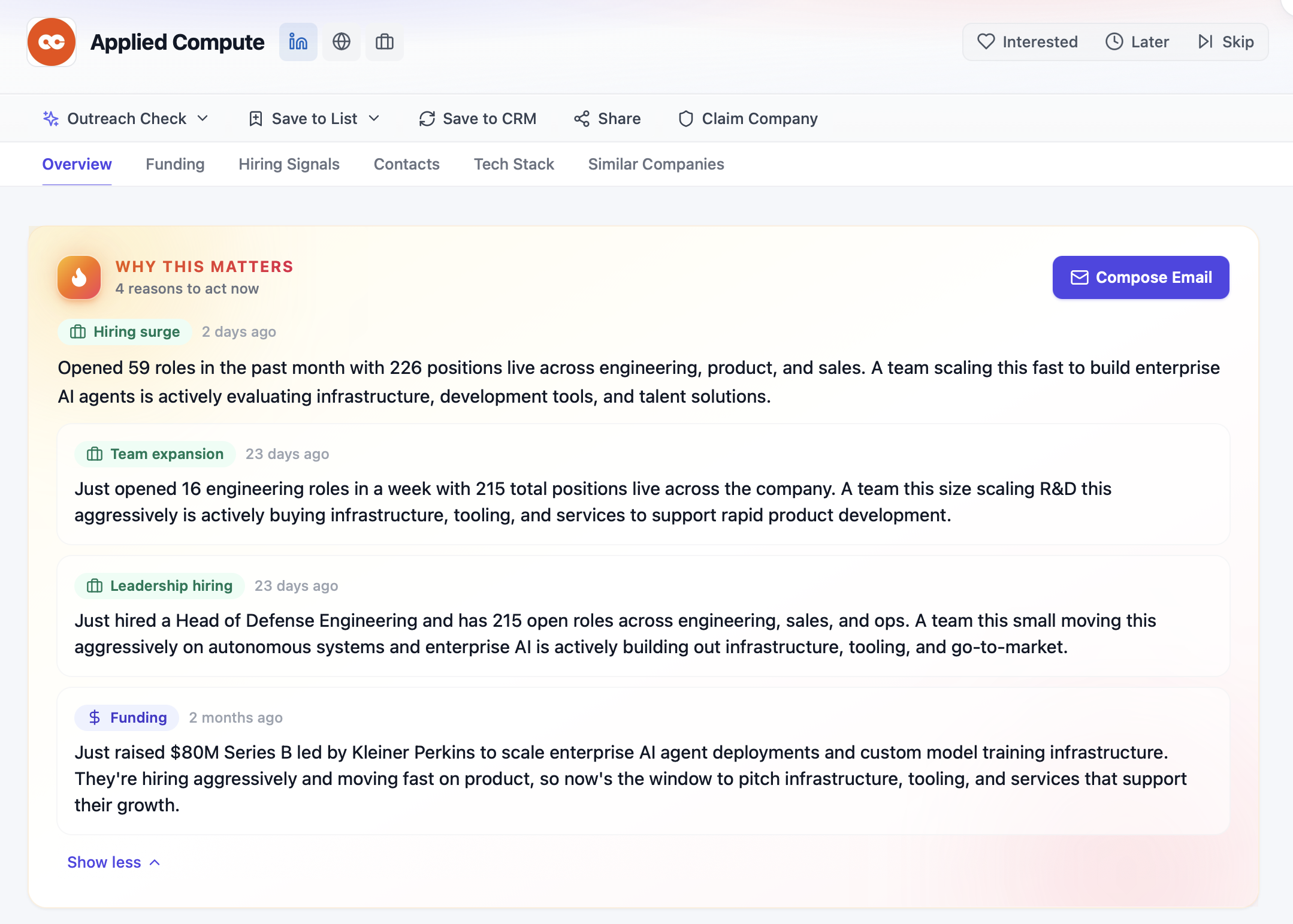Click the Hiring surge tag
Image resolution: width=1293 pixels, height=924 pixels.
(125, 332)
